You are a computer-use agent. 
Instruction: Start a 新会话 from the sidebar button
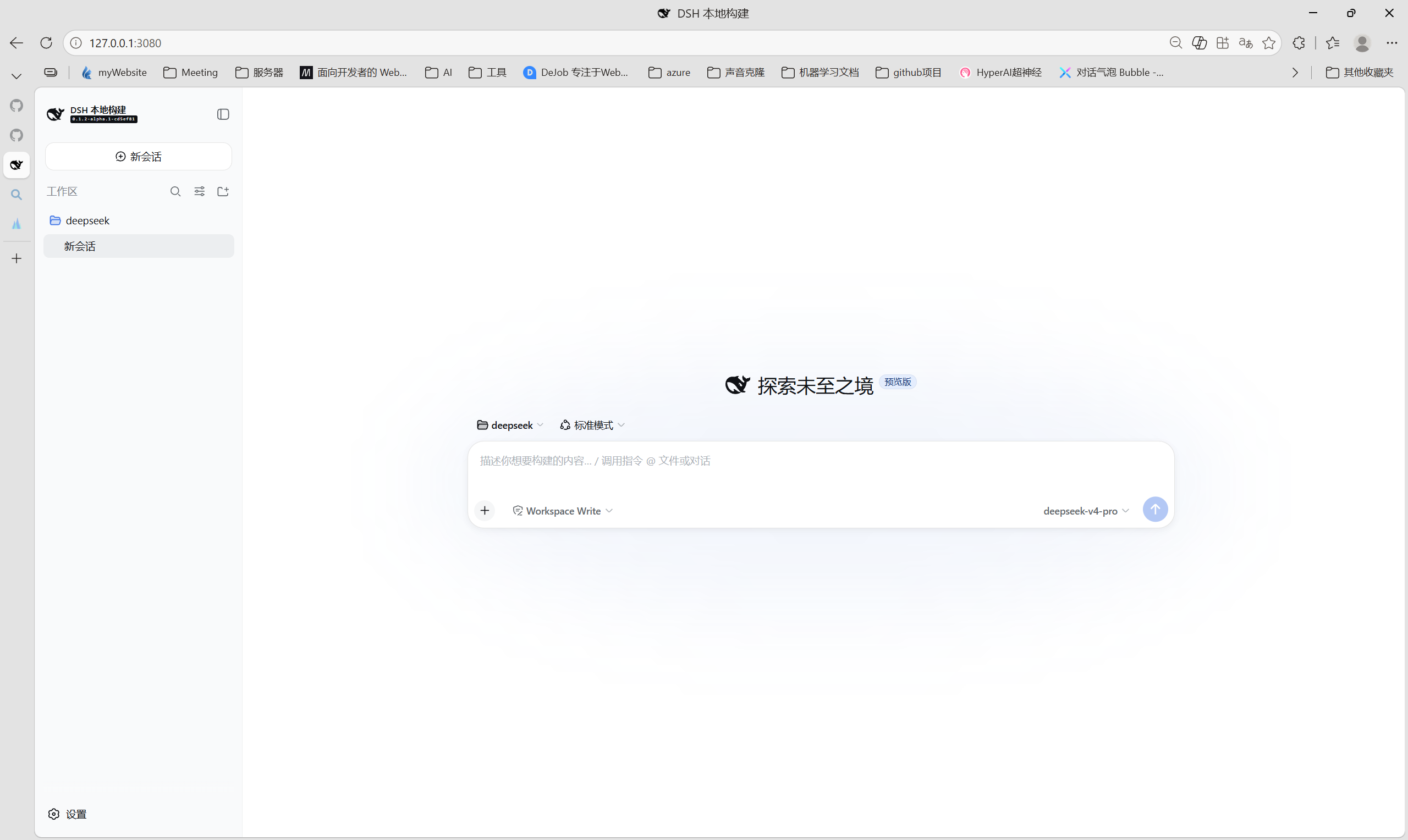point(139,156)
